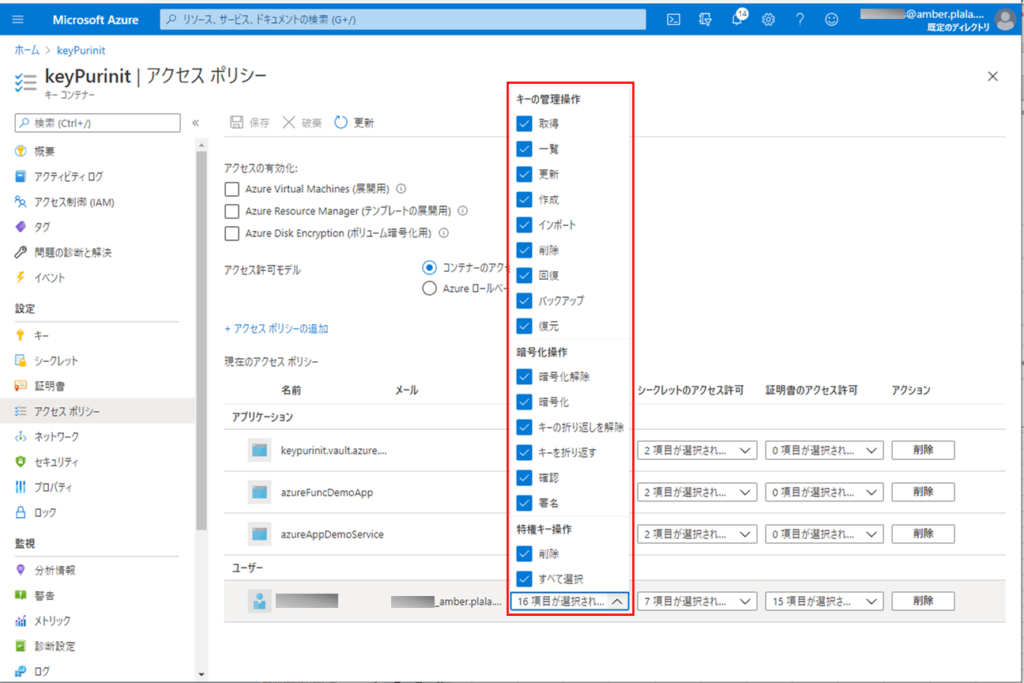Click the keypurinit.vault.azure application icon

(x=259, y=451)
